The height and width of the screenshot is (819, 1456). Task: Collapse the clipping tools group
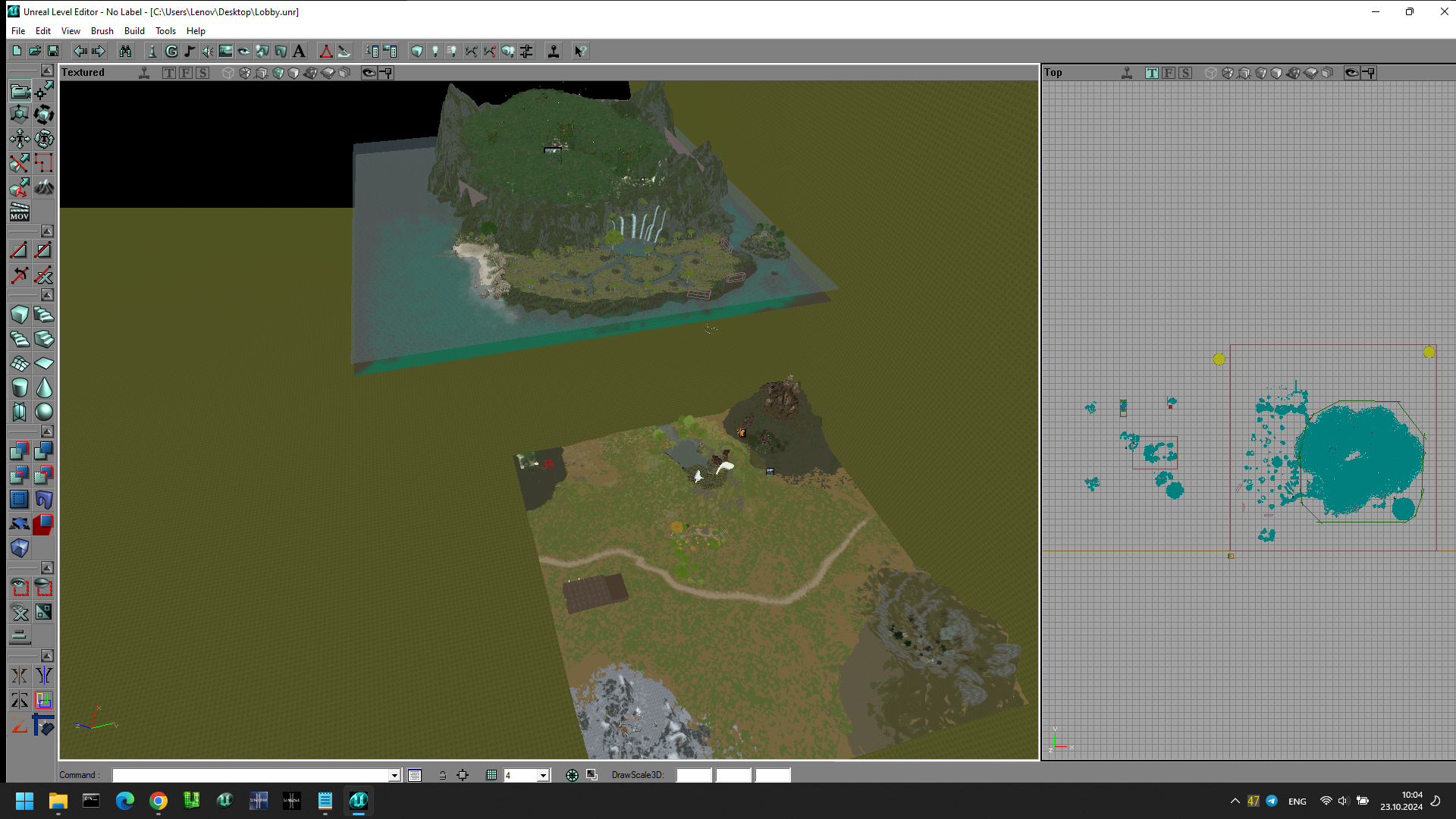47,231
